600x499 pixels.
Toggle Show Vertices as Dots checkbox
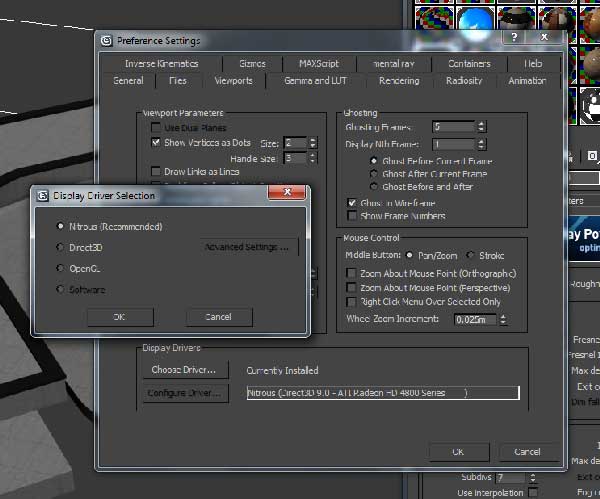point(156,142)
